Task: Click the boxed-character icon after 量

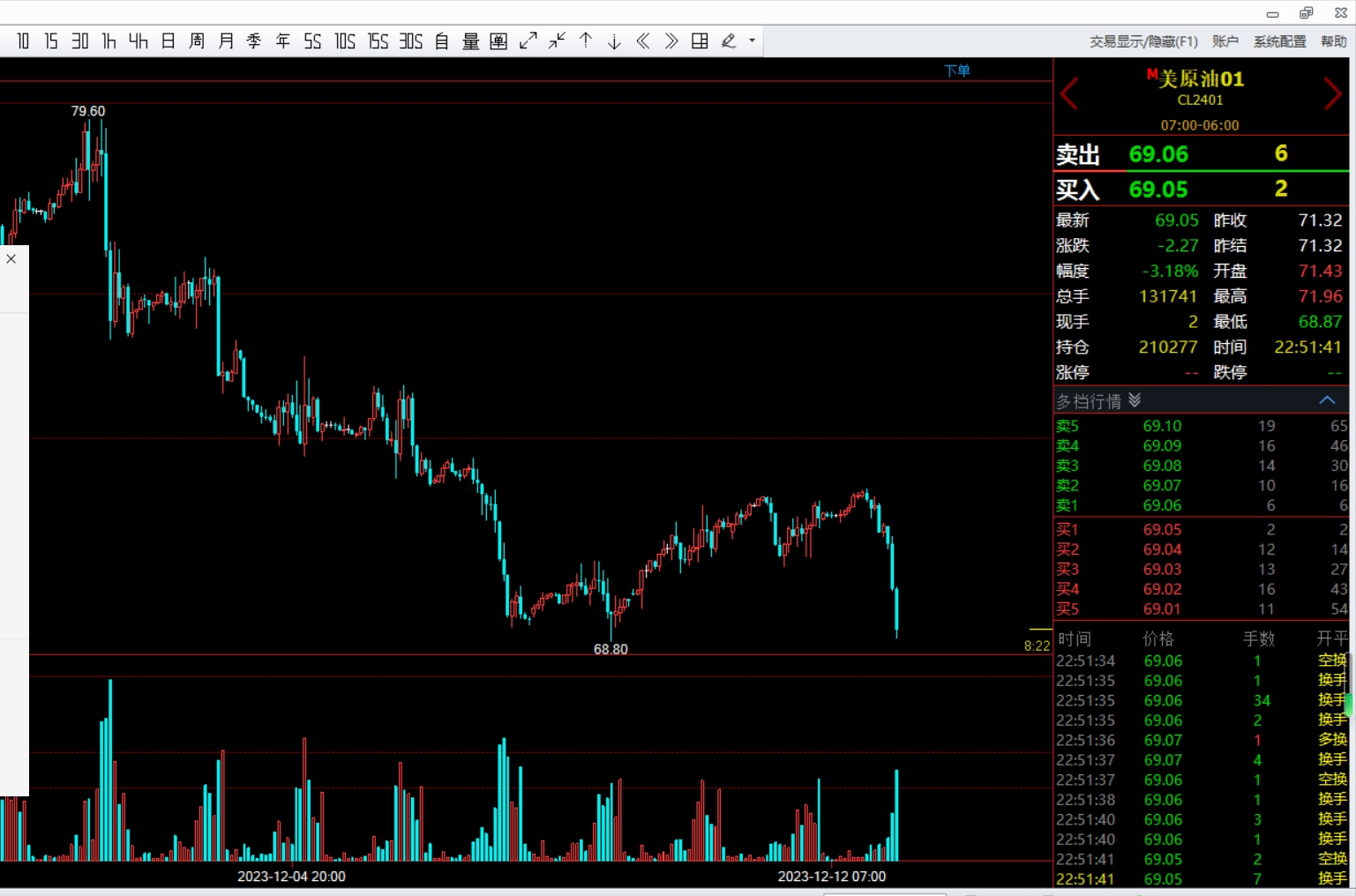Action: coord(498,41)
